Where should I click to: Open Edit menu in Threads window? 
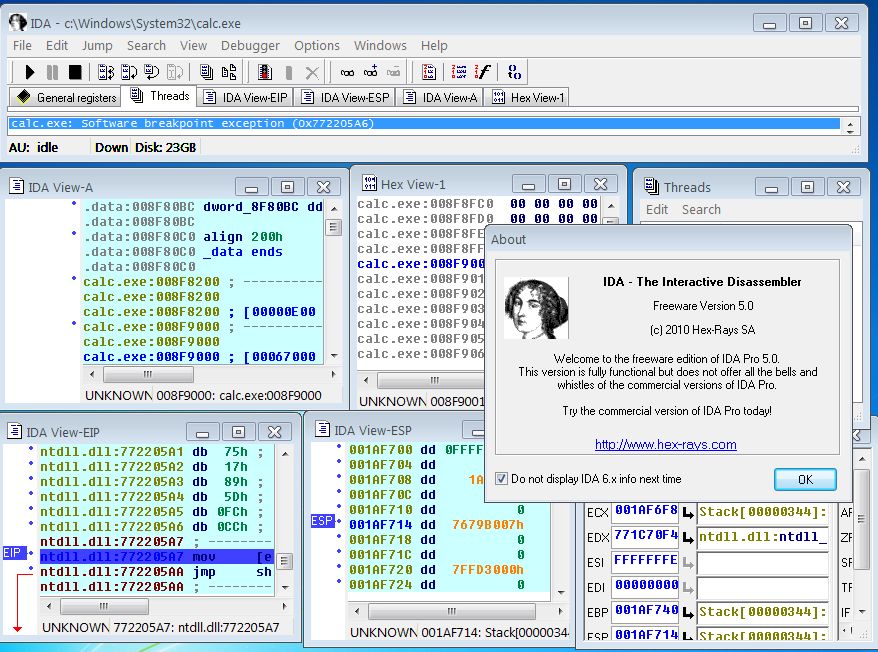coord(657,209)
